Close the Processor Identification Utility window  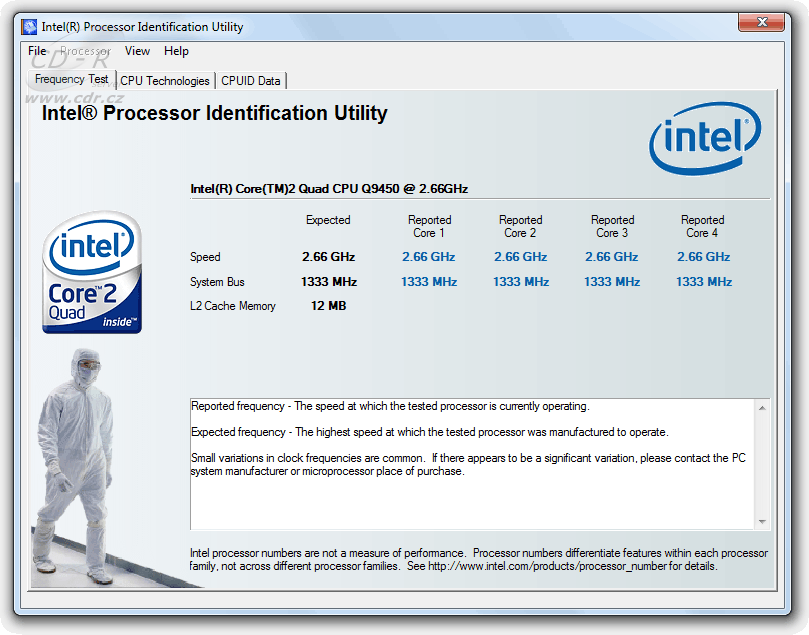point(762,22)
